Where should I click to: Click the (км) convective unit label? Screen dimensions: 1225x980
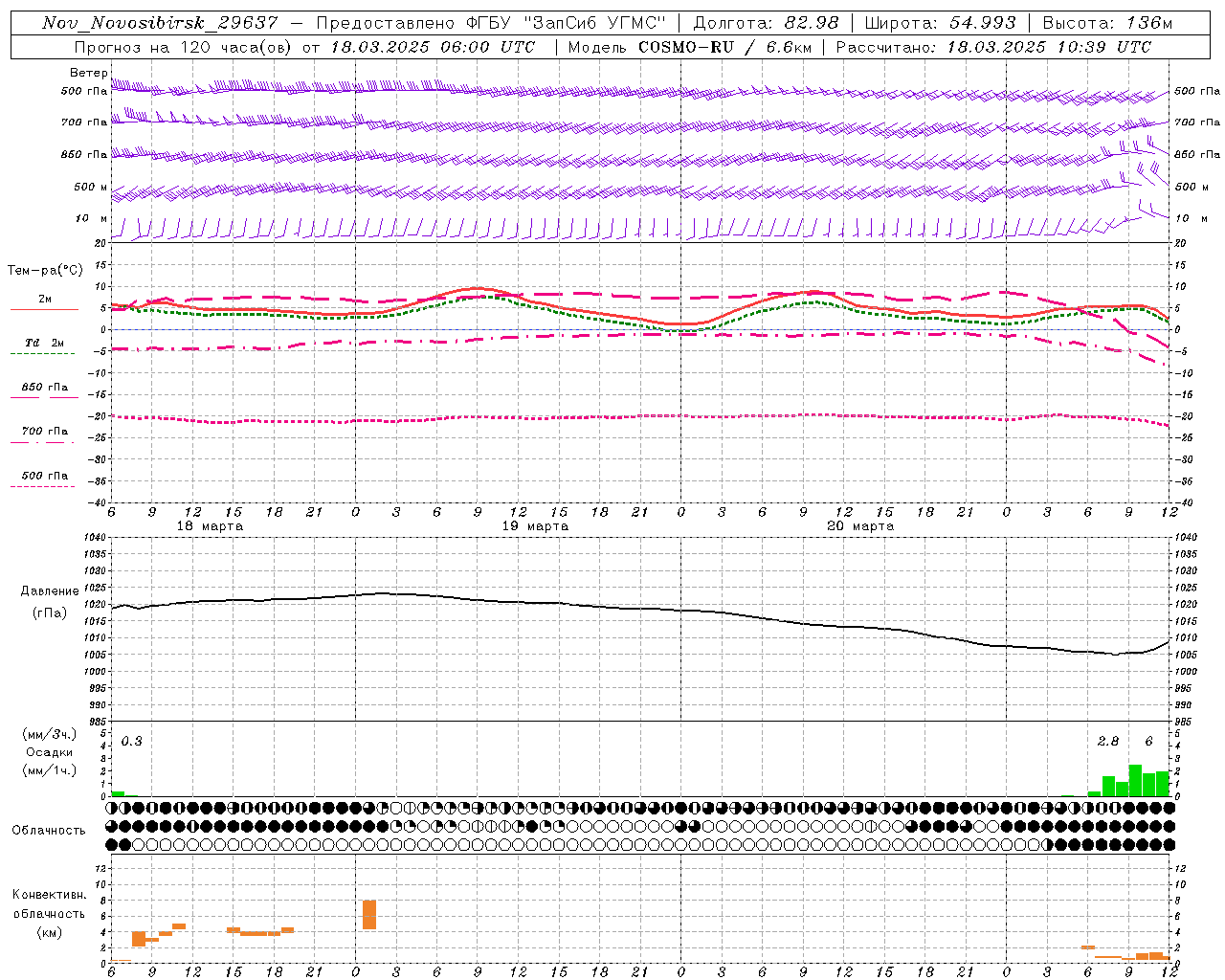click(x=50, y=932)
